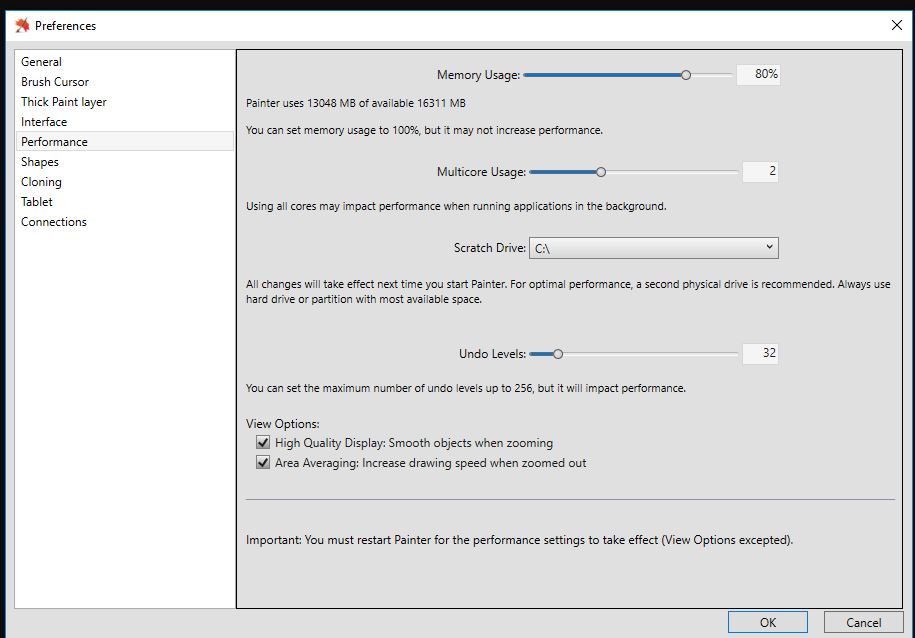Image resolution: width=915 pixels, height=638 pixels.
Task: Click the 'View Options:' label
Action: [x=282, y=424]
